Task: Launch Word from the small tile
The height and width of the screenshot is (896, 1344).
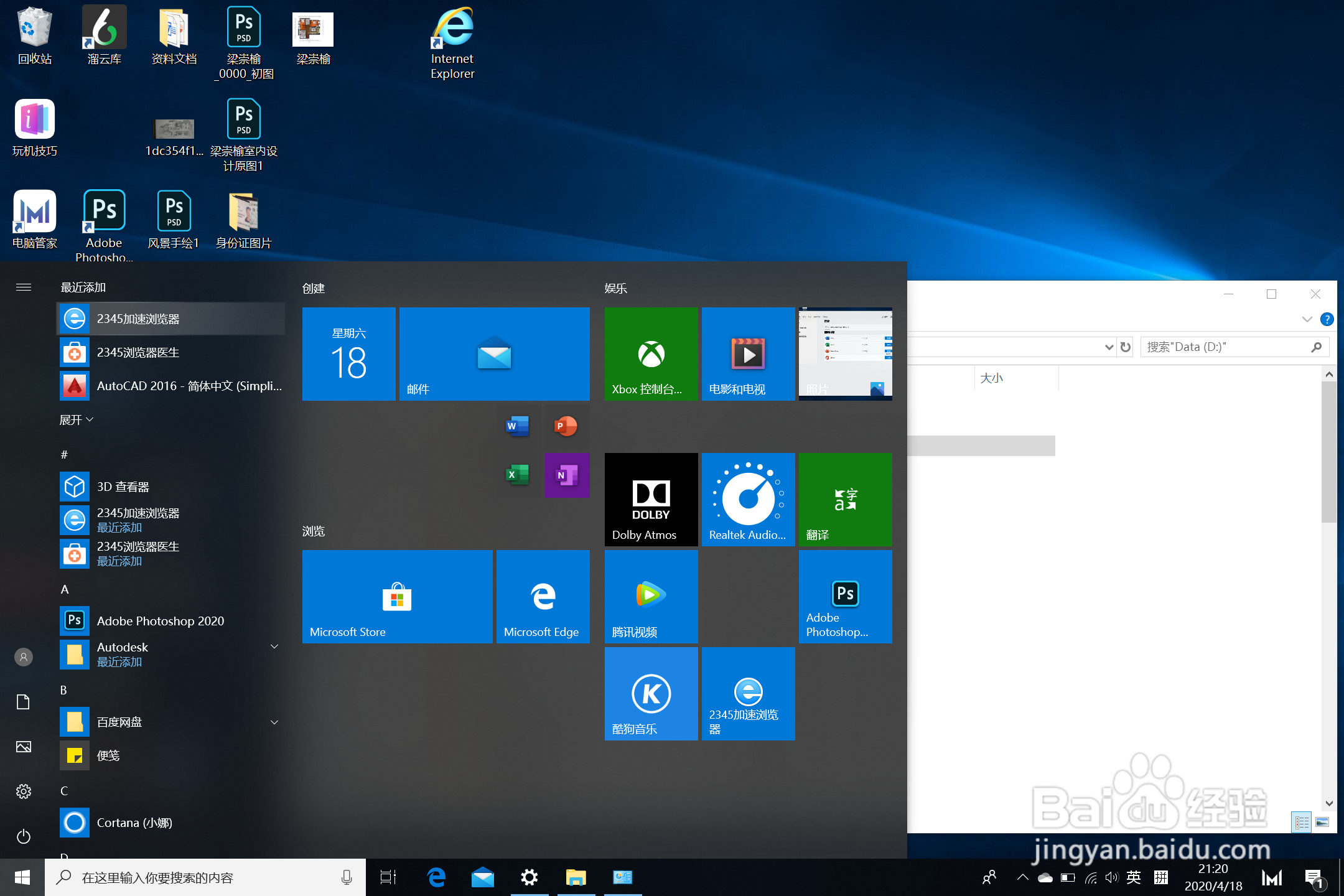Action: pos(518,426)
